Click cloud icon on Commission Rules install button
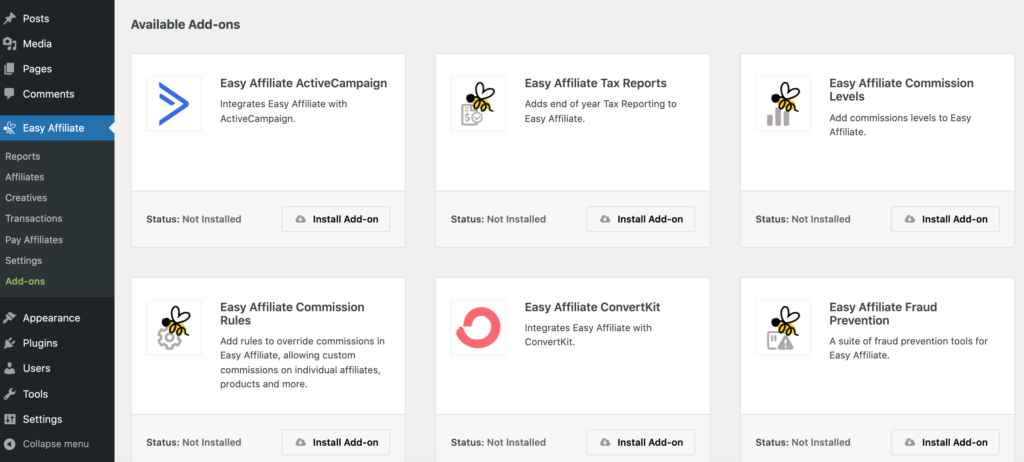 point(300,442)
